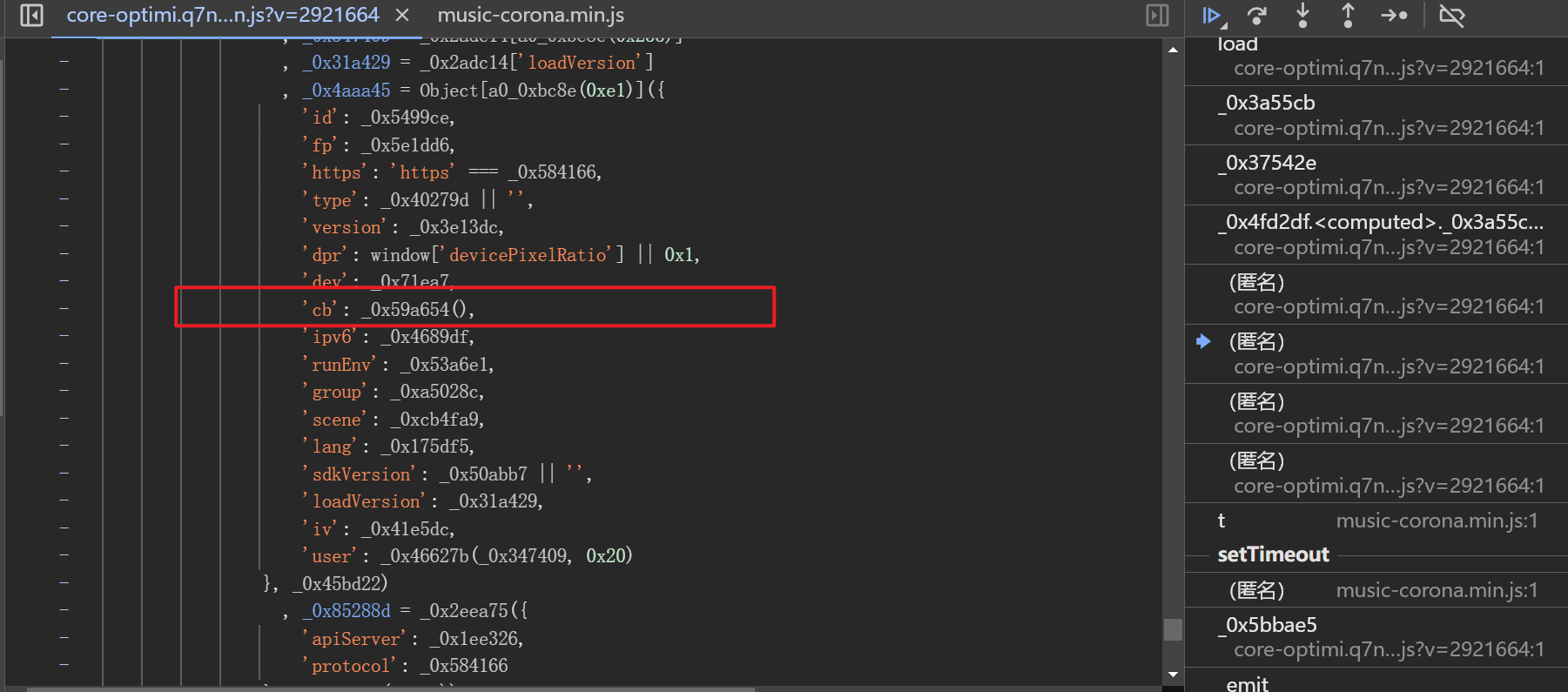Image resolution: width=1568 pixels, height=692 pixels.
Task: Hide the debugger sidebar panel
Action: coord(1157,16)
